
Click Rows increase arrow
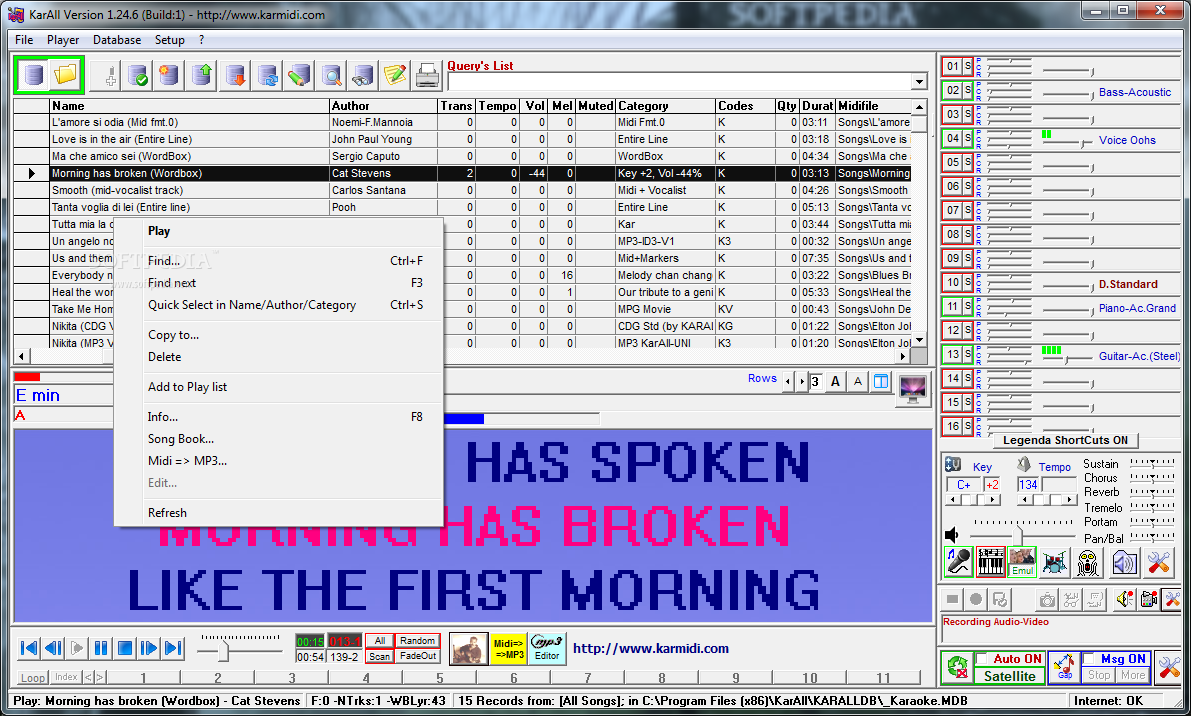point(801,381)
